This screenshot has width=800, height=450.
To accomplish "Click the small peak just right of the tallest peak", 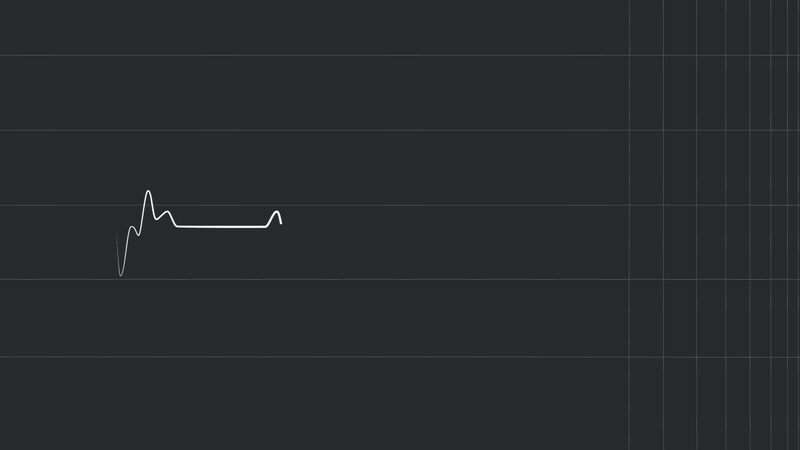I will (x=167, y=211).
